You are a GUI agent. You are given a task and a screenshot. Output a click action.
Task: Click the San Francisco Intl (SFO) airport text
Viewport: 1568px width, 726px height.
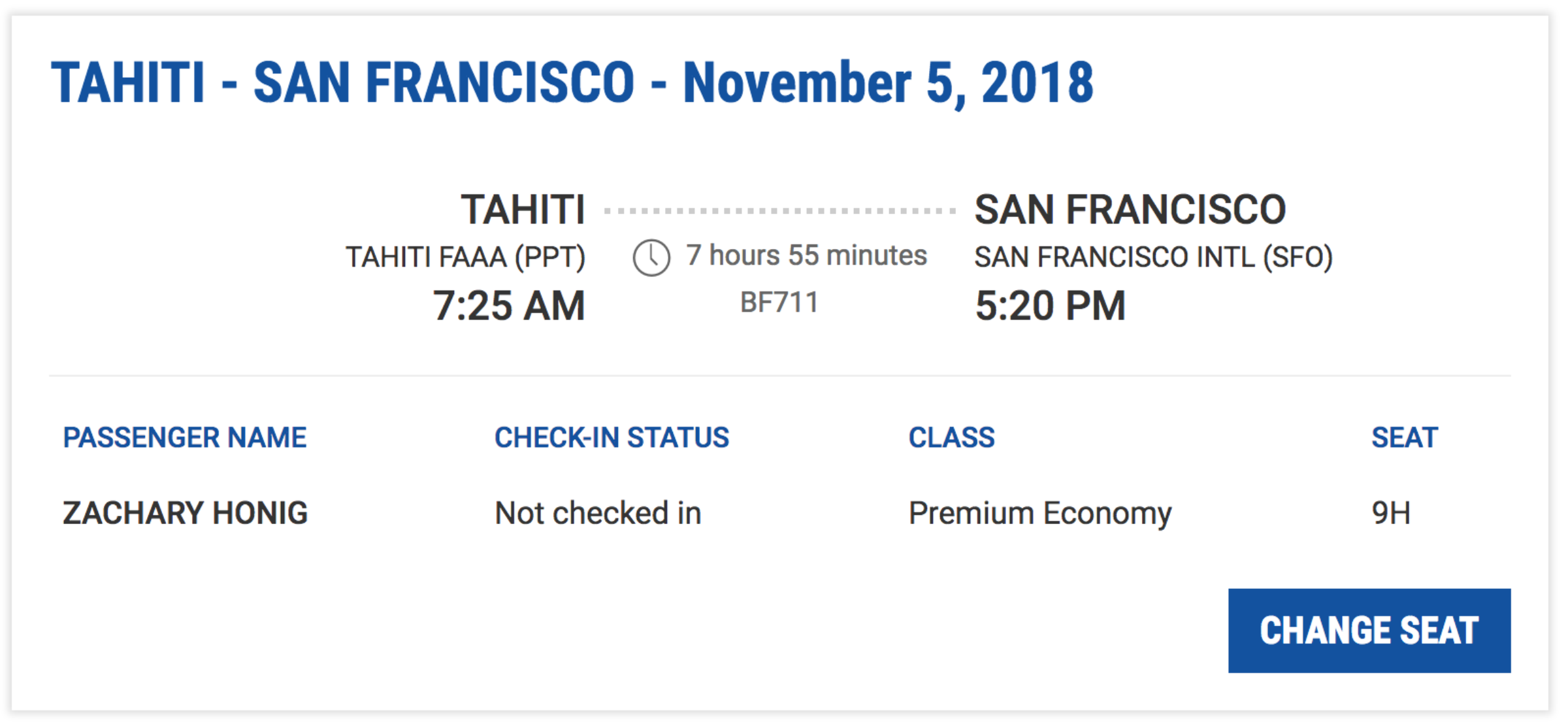point(1153,257)
